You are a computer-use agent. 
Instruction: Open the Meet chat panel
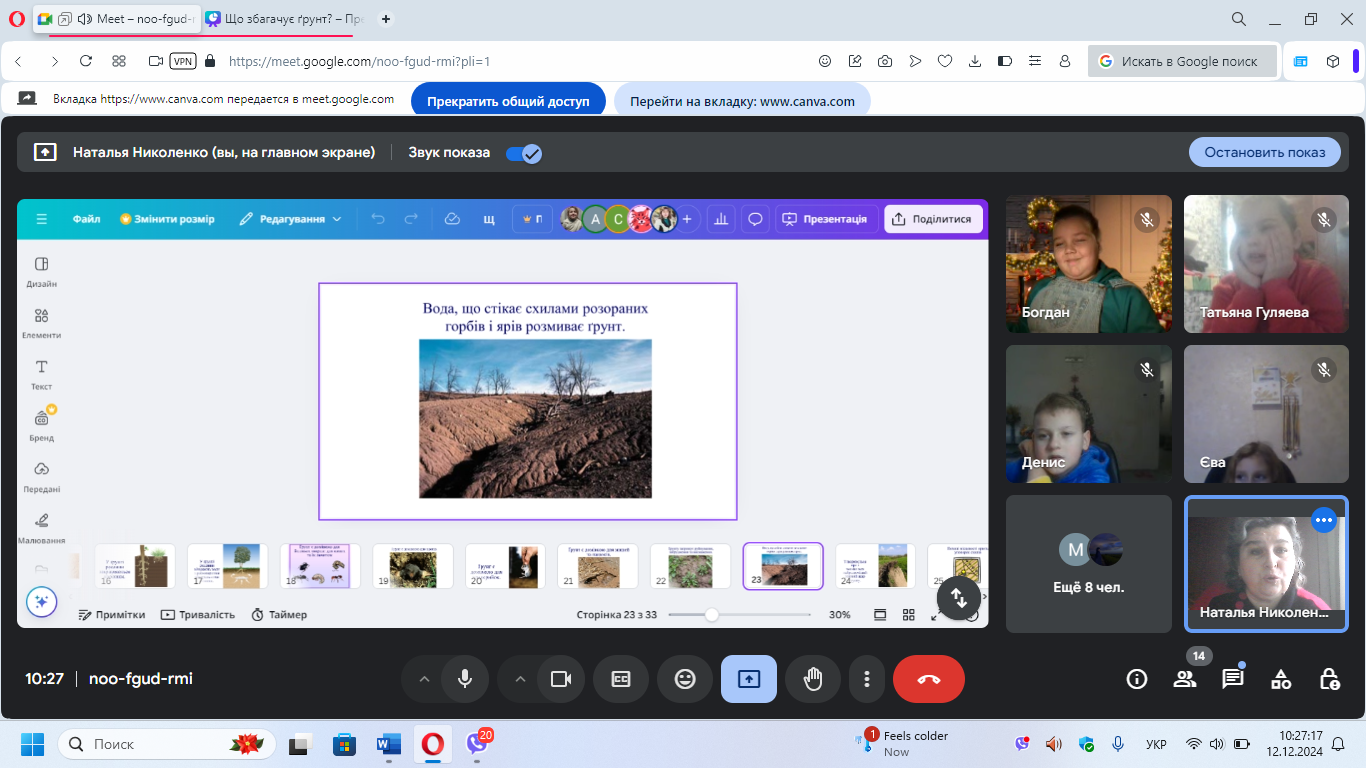pos(1233,679)
